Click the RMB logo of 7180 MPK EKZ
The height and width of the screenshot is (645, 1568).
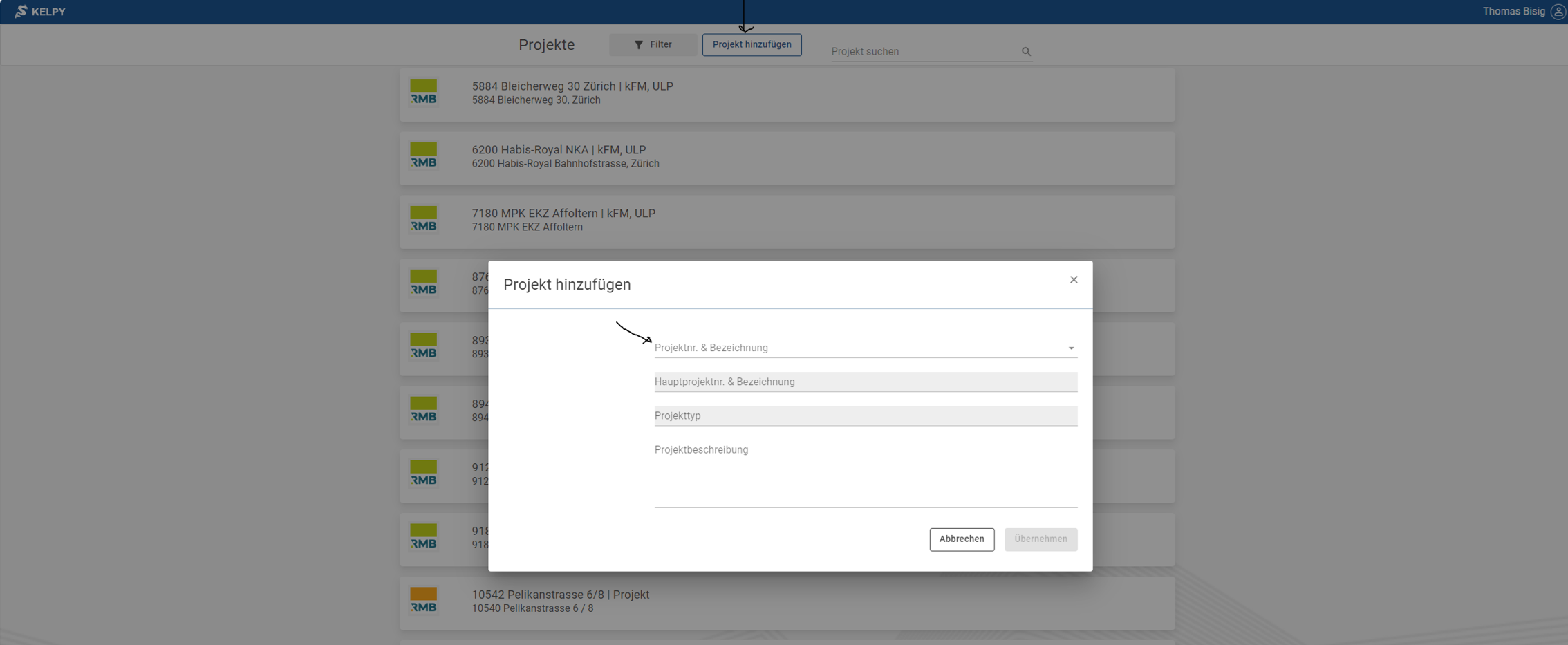423,219
